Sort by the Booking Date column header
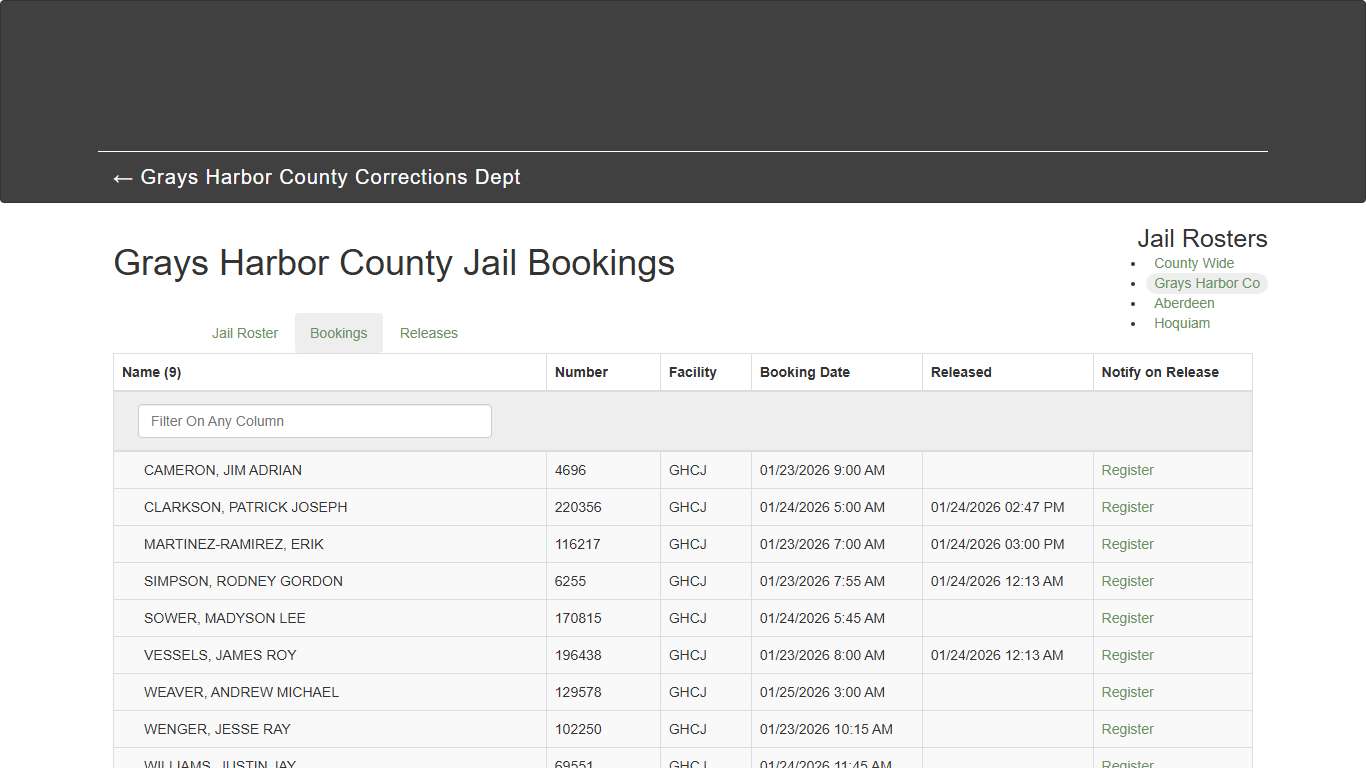This screenshot has height=768, width=1366. [805, 371]
